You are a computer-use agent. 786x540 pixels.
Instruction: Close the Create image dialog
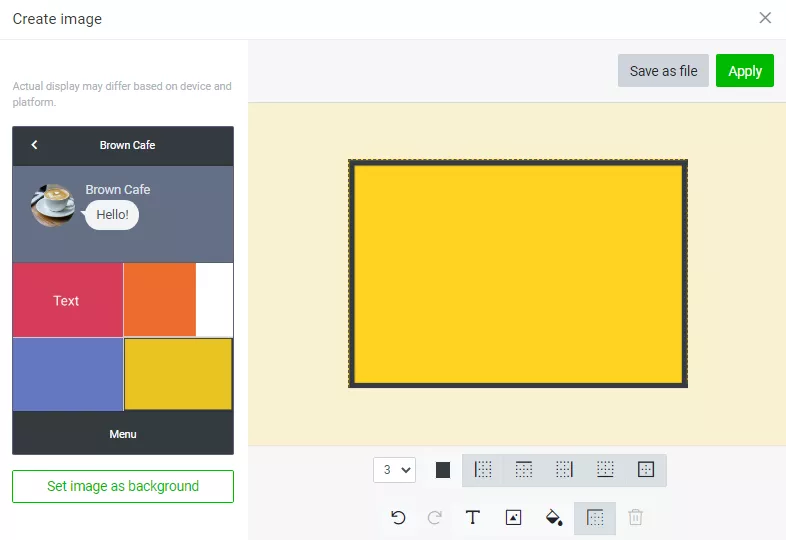tap(765, 18)
